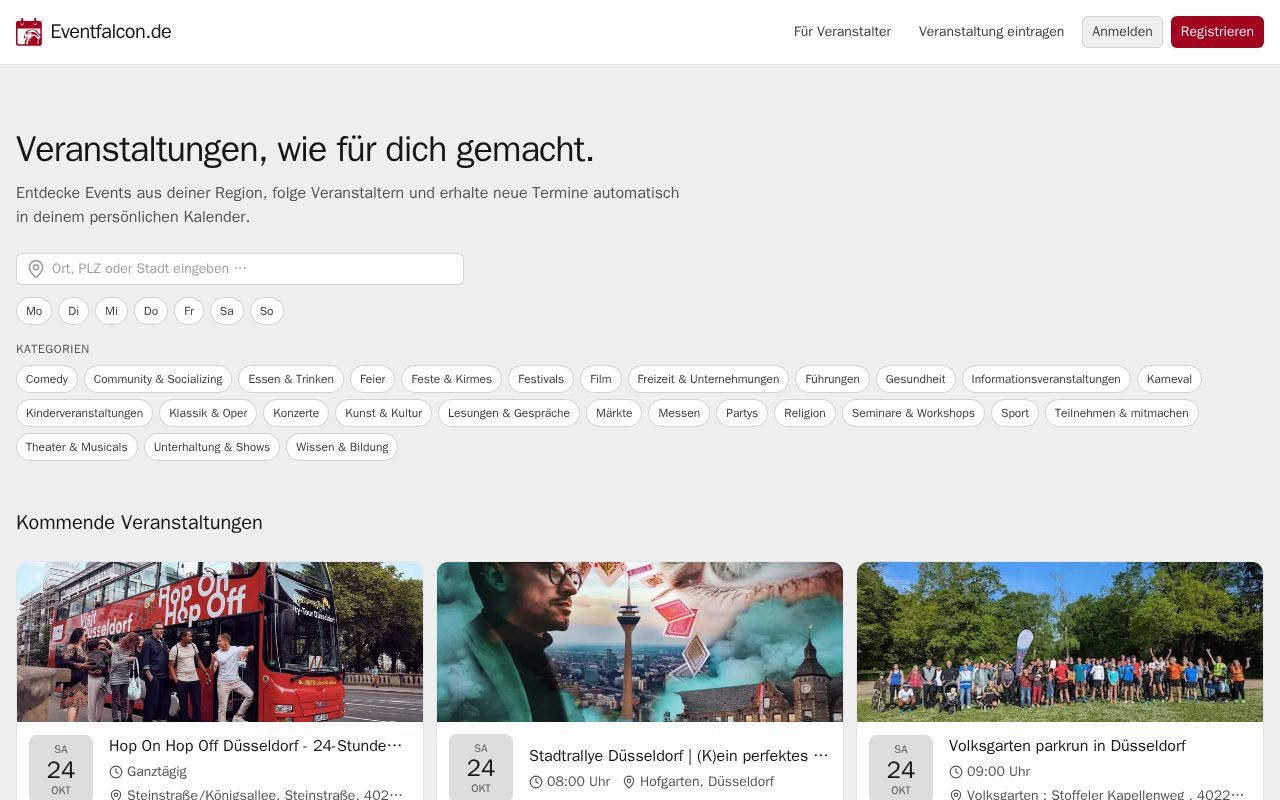Select the Comedy category chip
Image resolution: width=1280 pixels, height=800 pixels.
coord(47,379)
